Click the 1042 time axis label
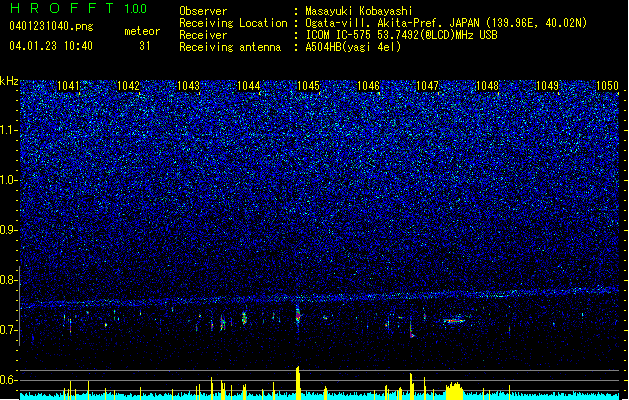 click(x=128, y=86)
